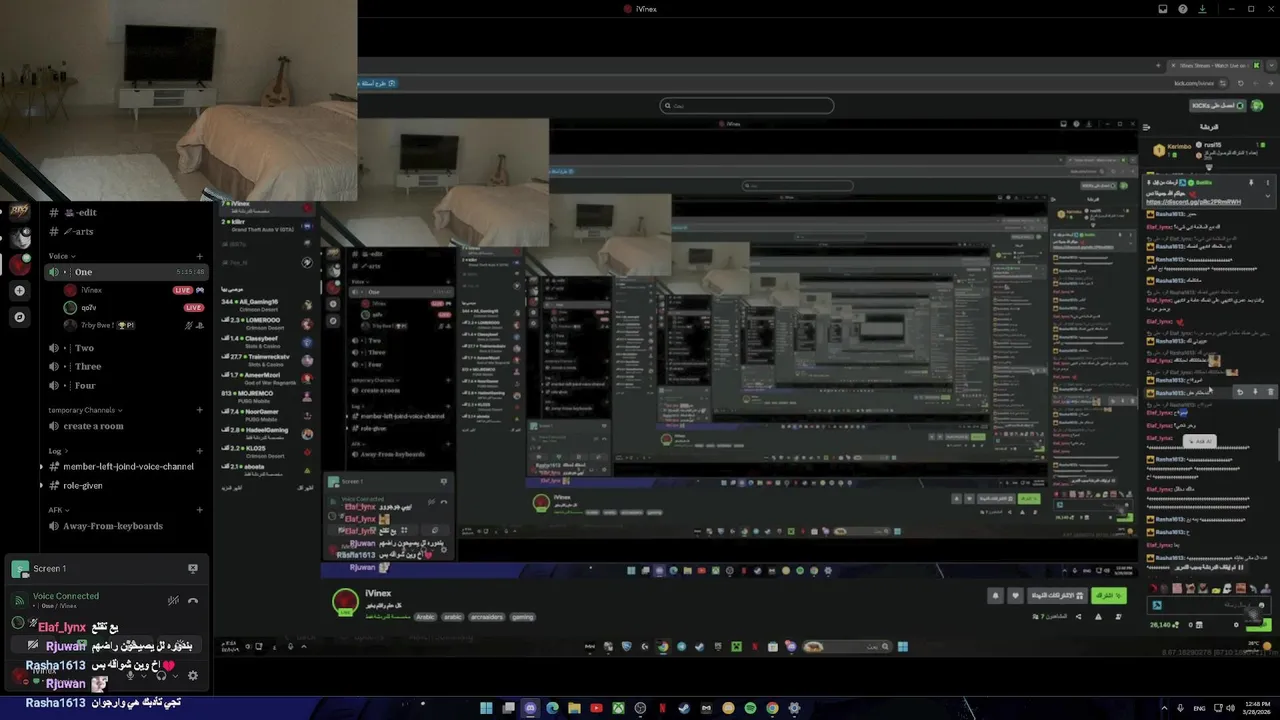Toggle pin icon on pinned chat message

(1251, 183)
